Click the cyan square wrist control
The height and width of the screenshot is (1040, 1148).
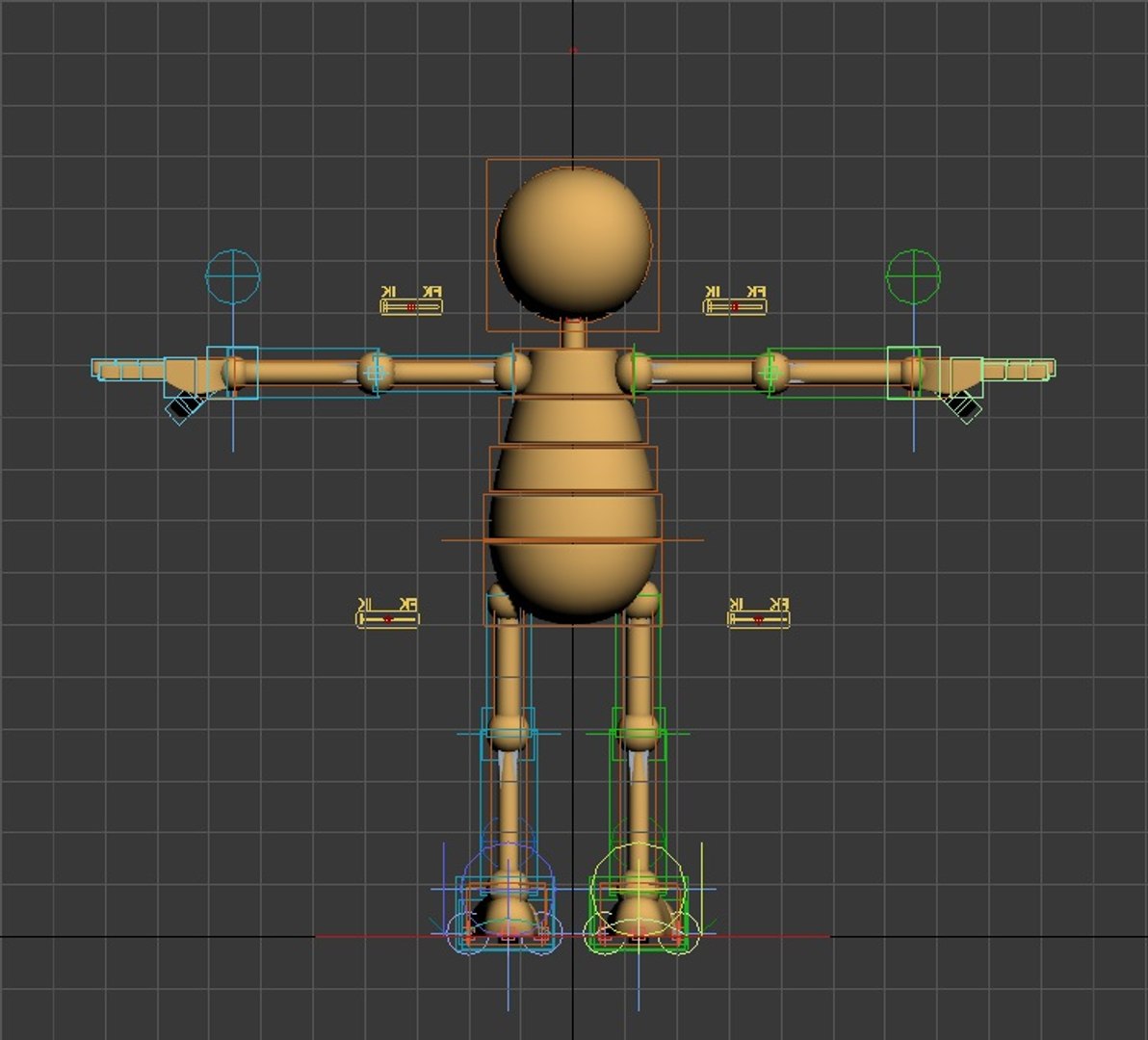(x=232, y=373)
